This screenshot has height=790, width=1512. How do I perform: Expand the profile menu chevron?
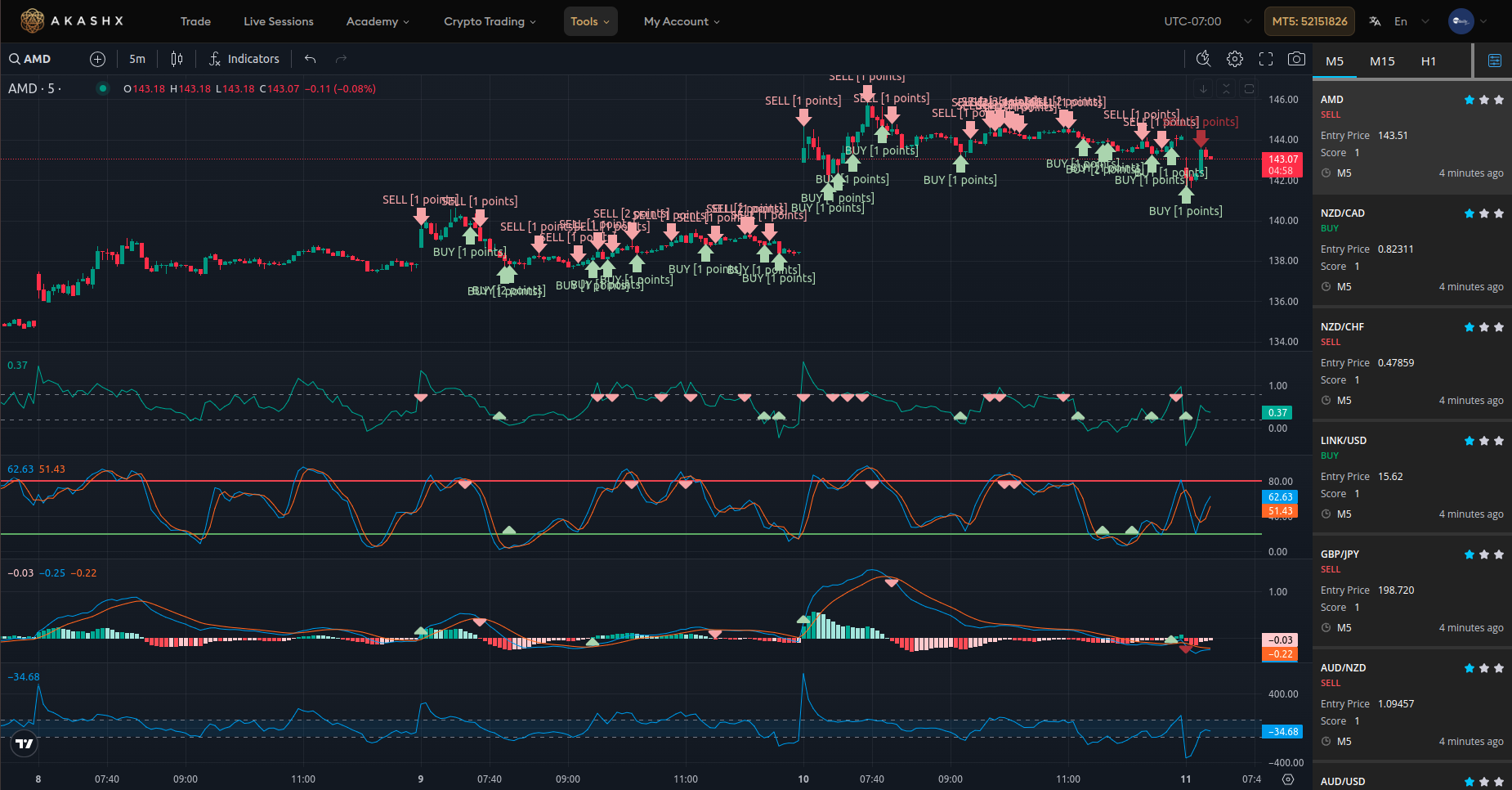click(1483, 21)
